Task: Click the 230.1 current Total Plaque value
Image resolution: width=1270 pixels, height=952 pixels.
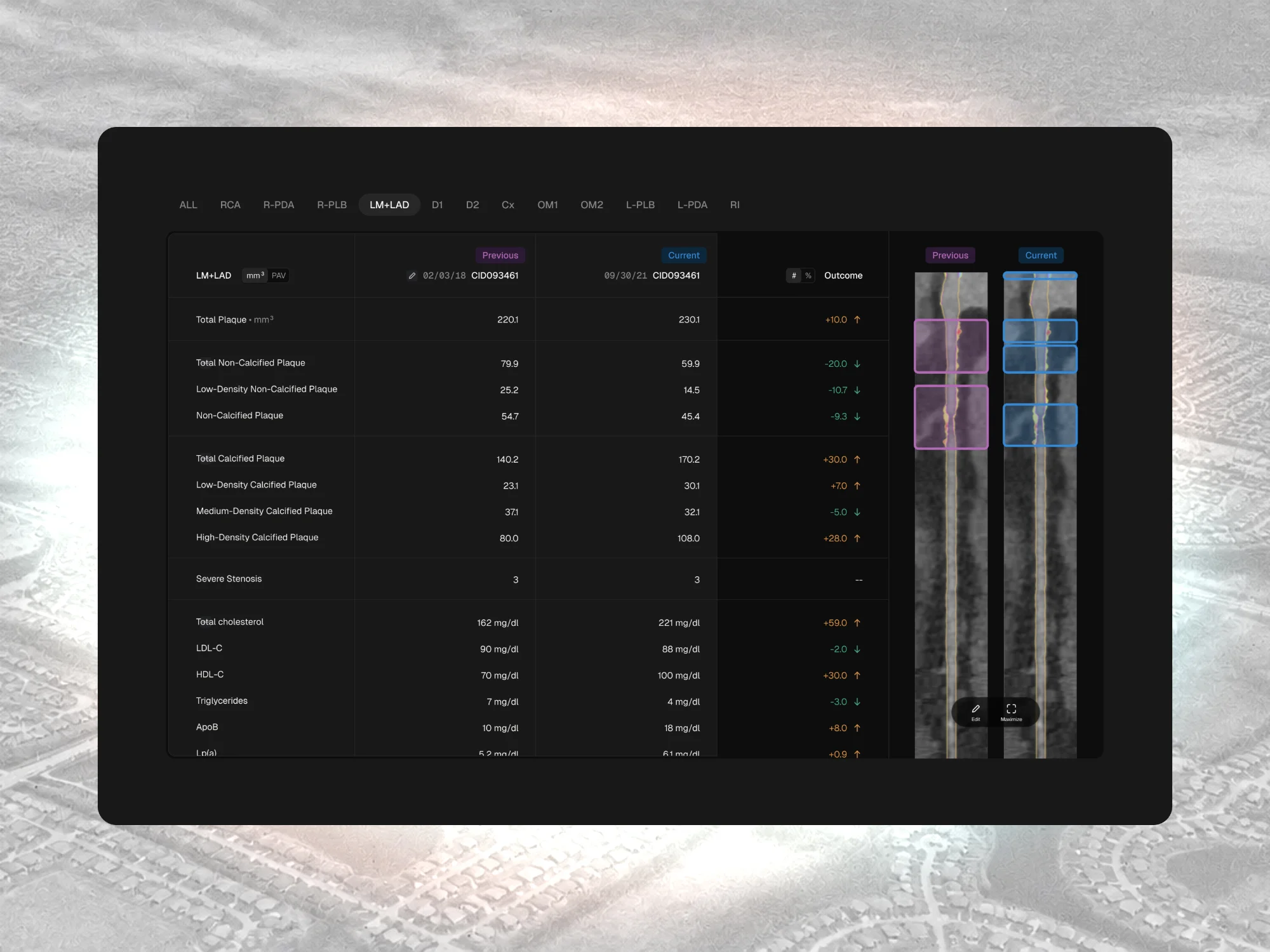Action: (x=689, y=320)
